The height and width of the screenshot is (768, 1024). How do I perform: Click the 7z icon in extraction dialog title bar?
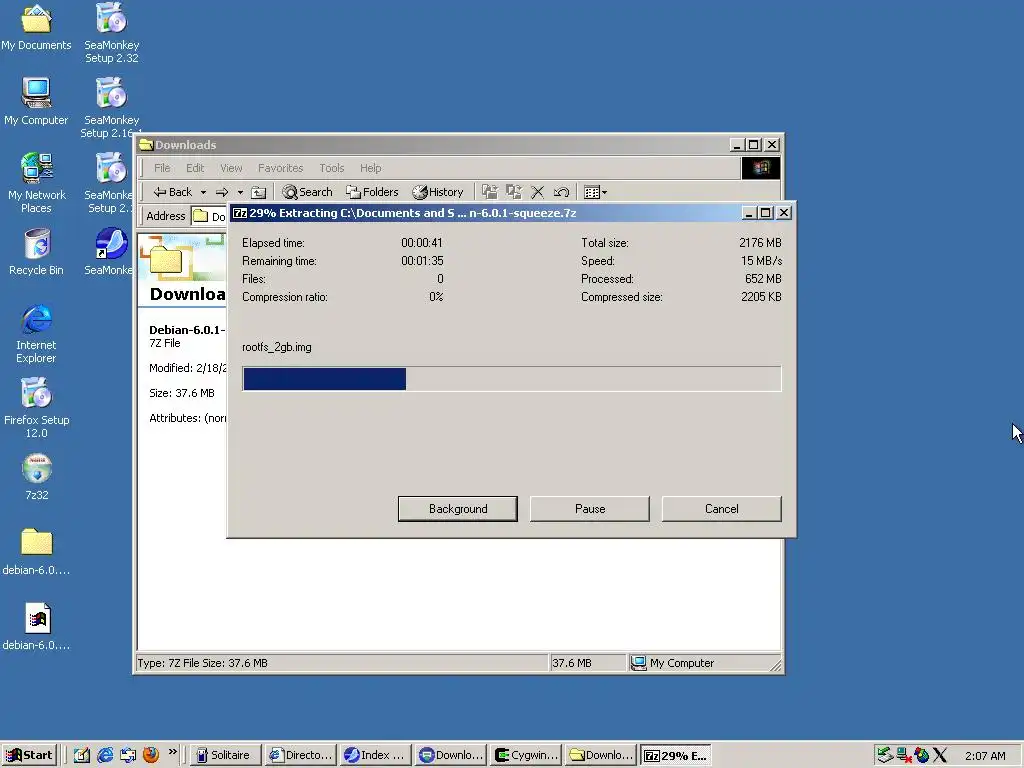point(240,213)
